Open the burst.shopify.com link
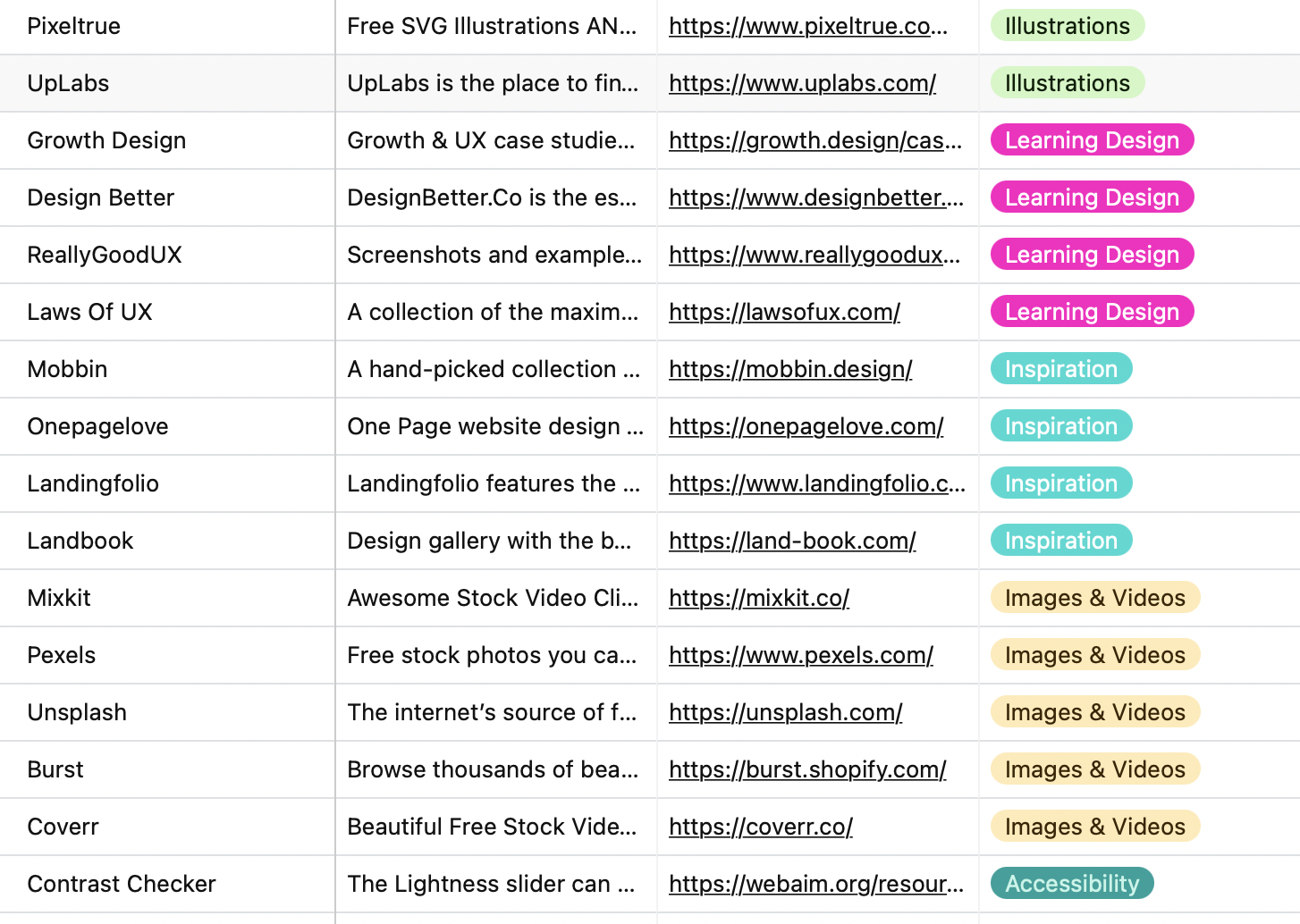 807,769
